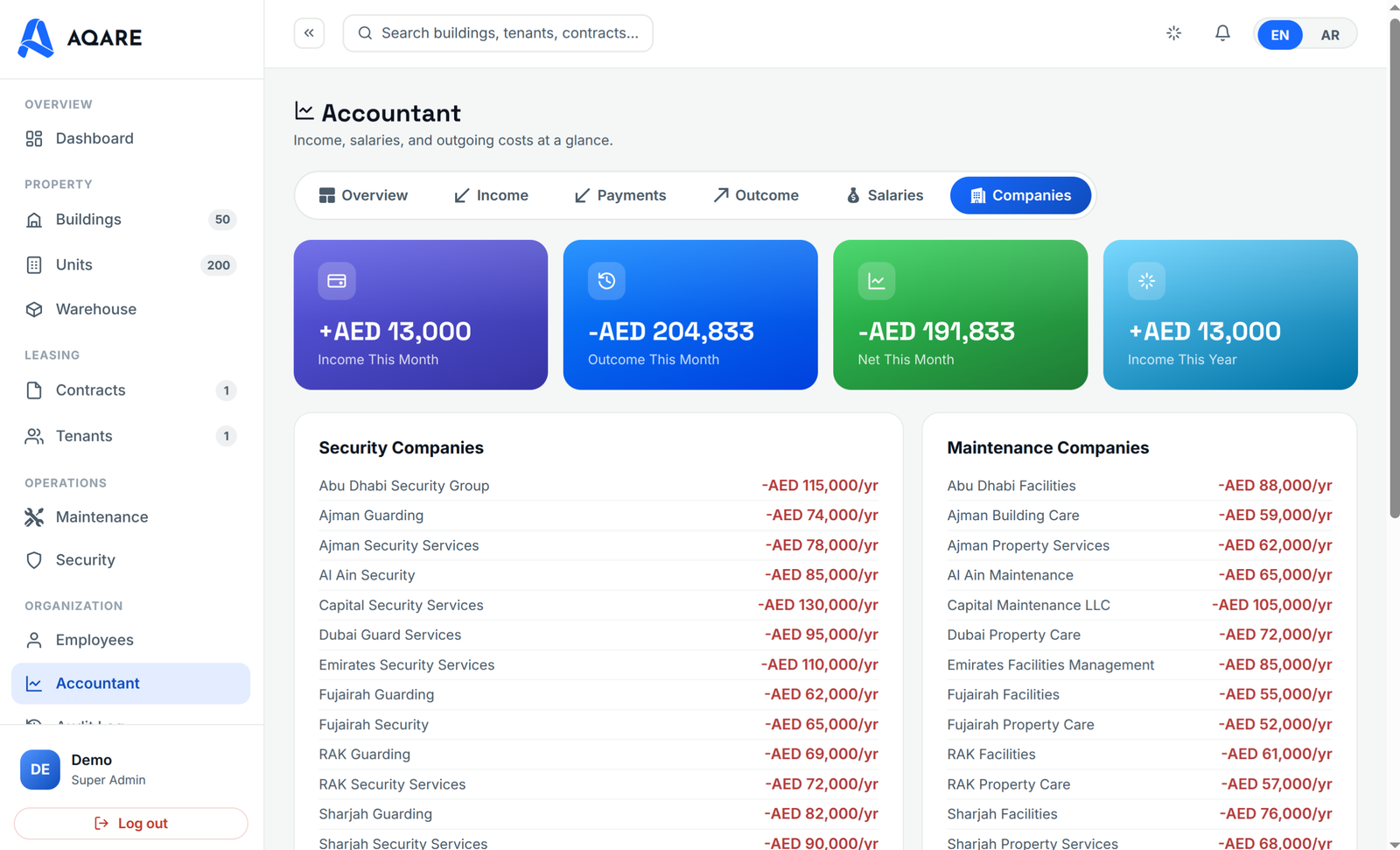Click -AED 130,000/yr amount
1400x850 pixels.
[x=818, y=605]
